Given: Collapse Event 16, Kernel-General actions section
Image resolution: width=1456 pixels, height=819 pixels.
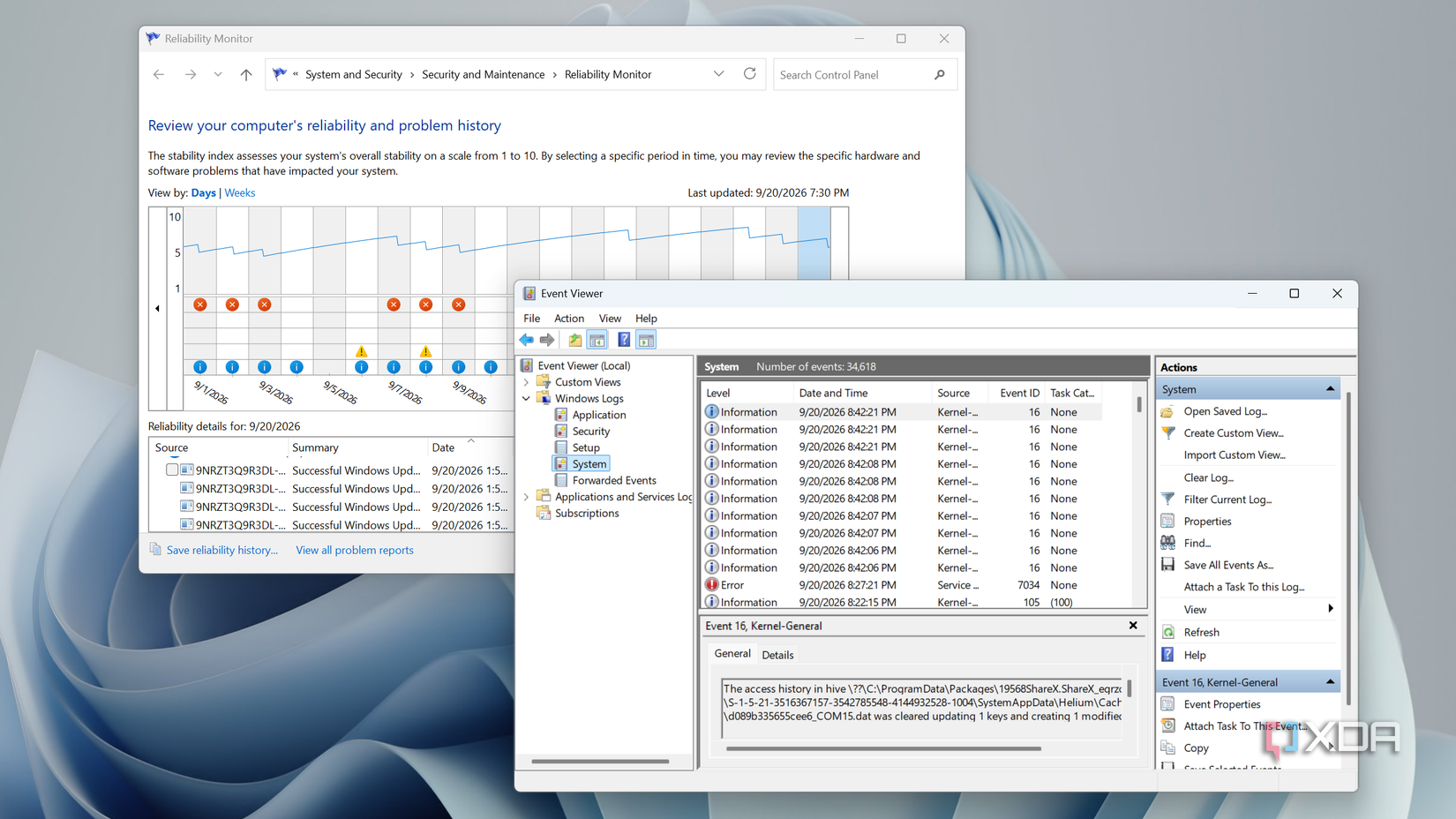Looking at the screenshot, I should (x=1330, y=682).
